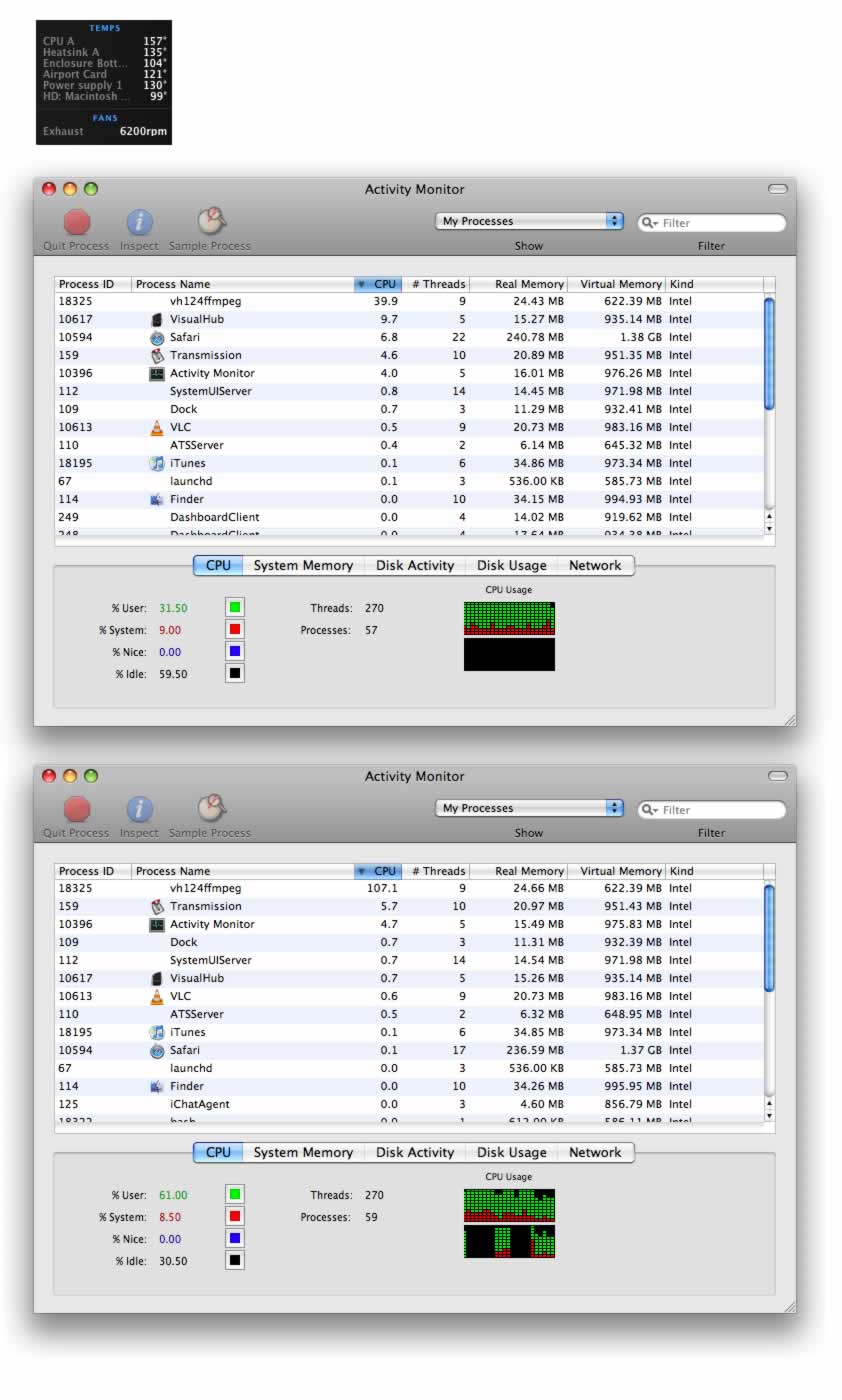Viewport: 842px width, 1400px height.
Task: Click Sample Process icon in lower window
Action: tap(211, 808)
